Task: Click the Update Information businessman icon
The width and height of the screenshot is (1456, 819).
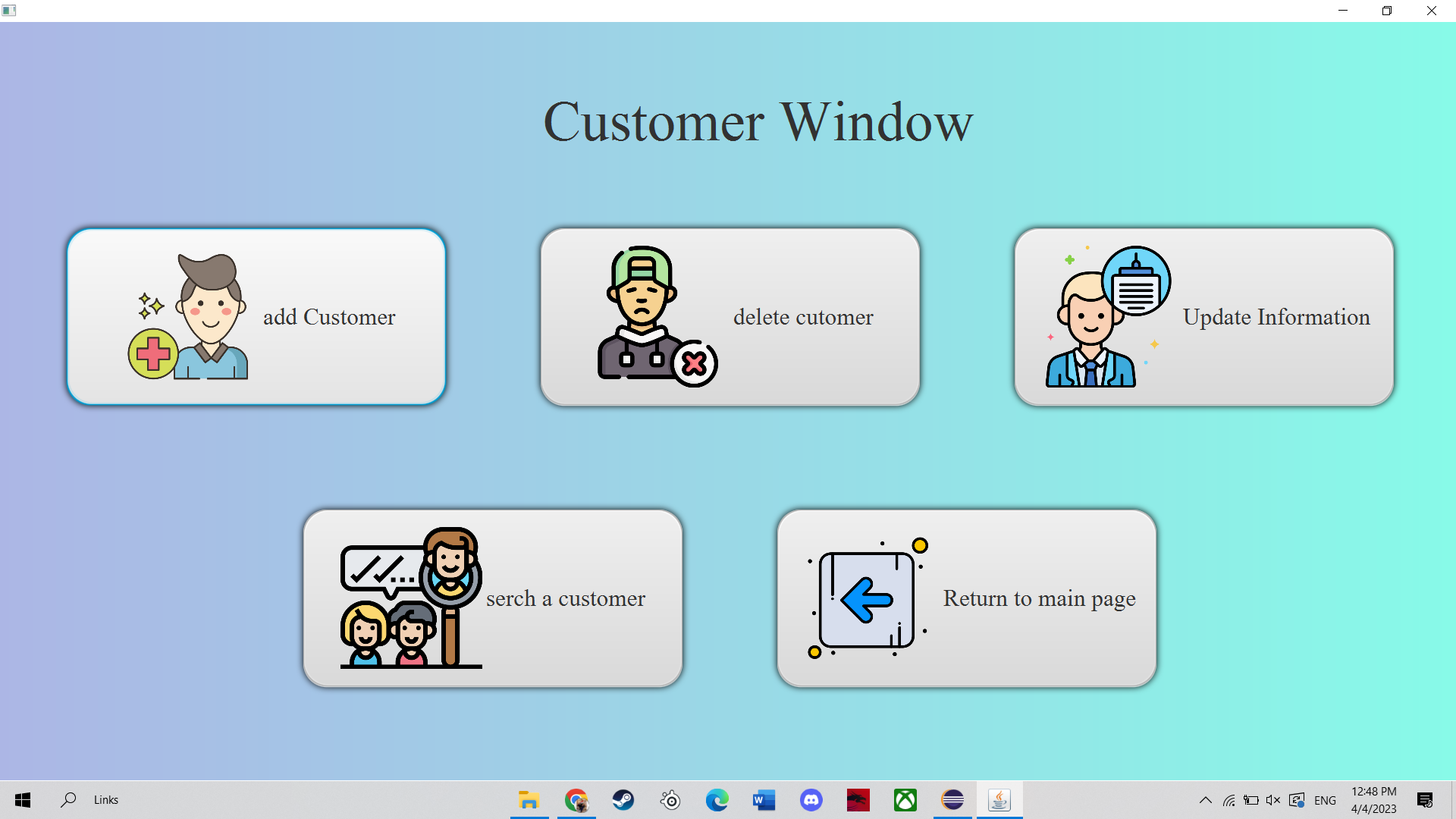Action: [1107, 317]
